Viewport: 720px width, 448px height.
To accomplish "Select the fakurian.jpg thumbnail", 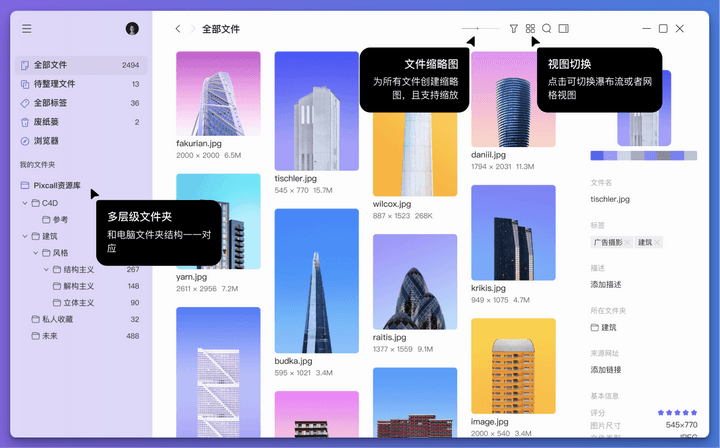I will (218, 93).
